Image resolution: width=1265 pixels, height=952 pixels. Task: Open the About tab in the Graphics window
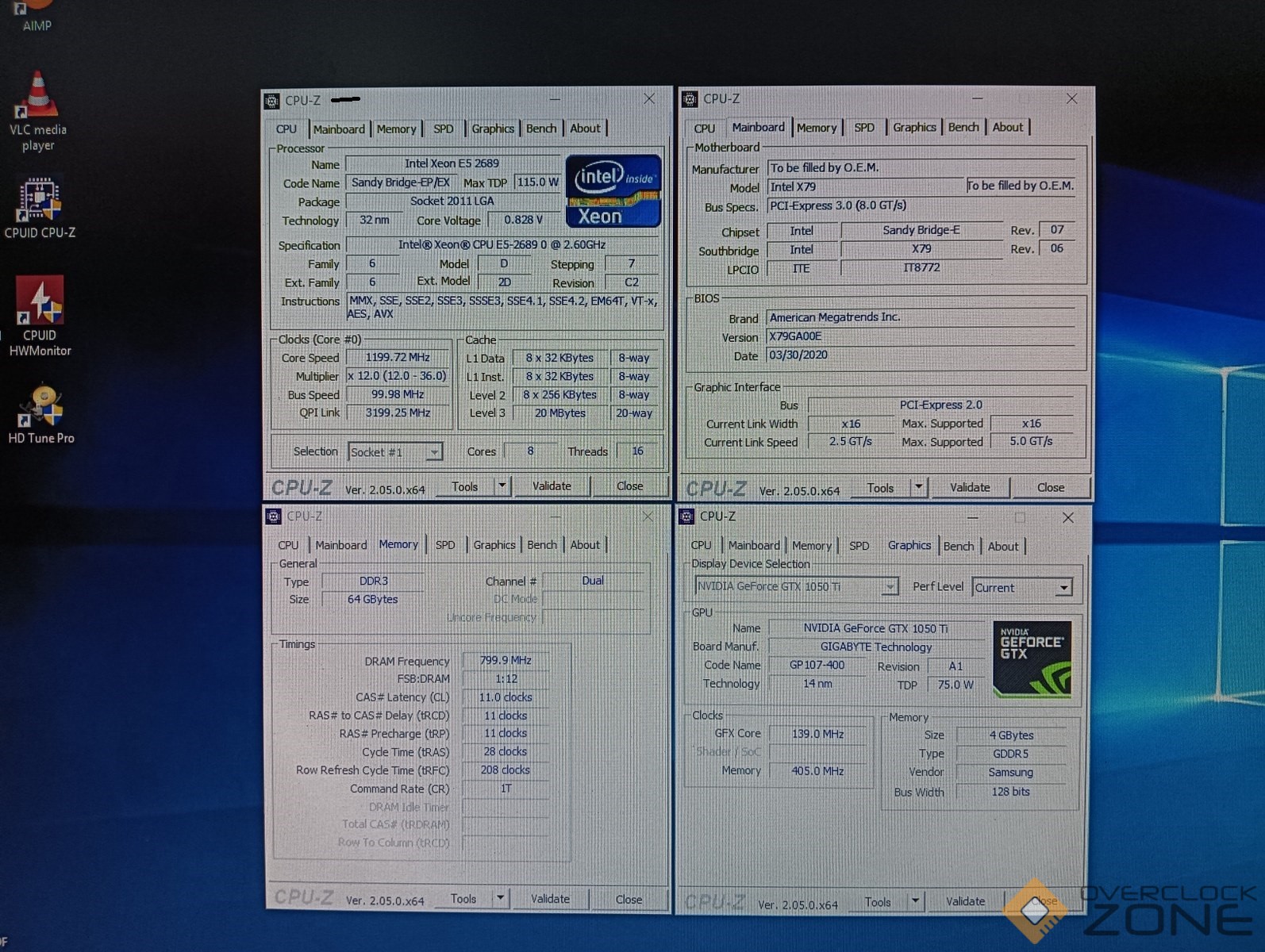pos(1003,547)
